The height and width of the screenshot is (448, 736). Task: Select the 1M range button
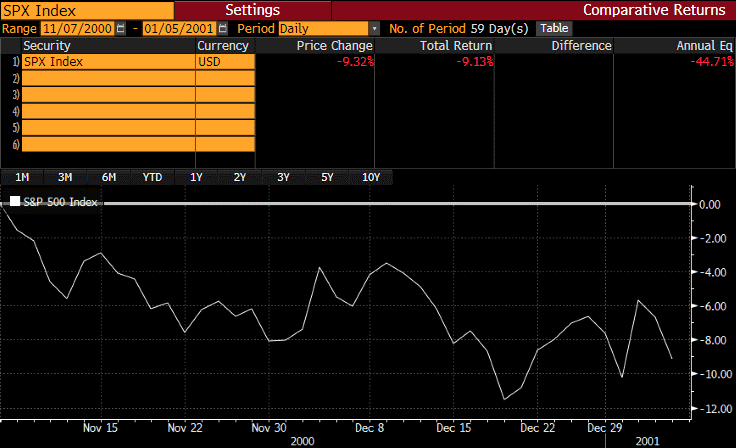(x=22, y=177)
